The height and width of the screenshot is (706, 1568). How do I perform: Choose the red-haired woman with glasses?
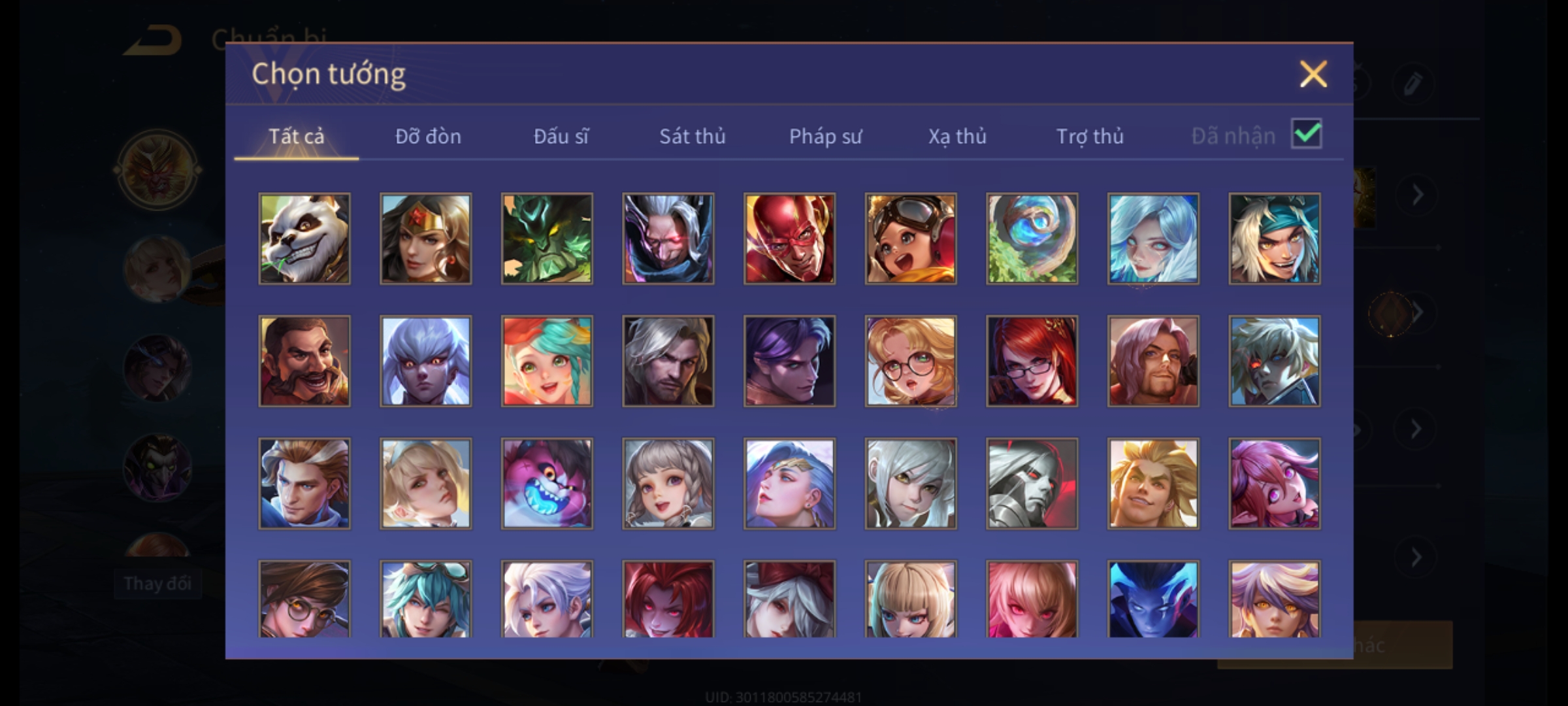click(x=1032, y=361)
